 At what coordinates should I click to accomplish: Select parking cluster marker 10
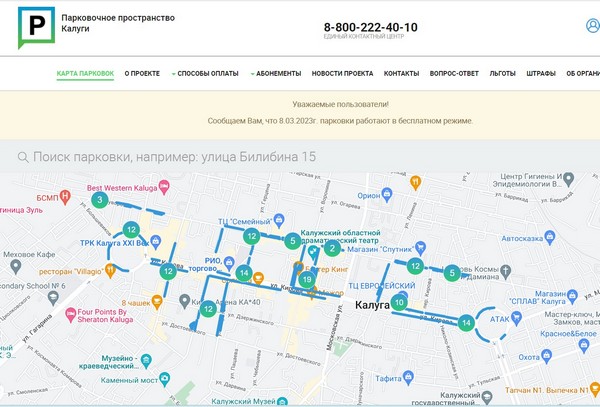[399, 303]
